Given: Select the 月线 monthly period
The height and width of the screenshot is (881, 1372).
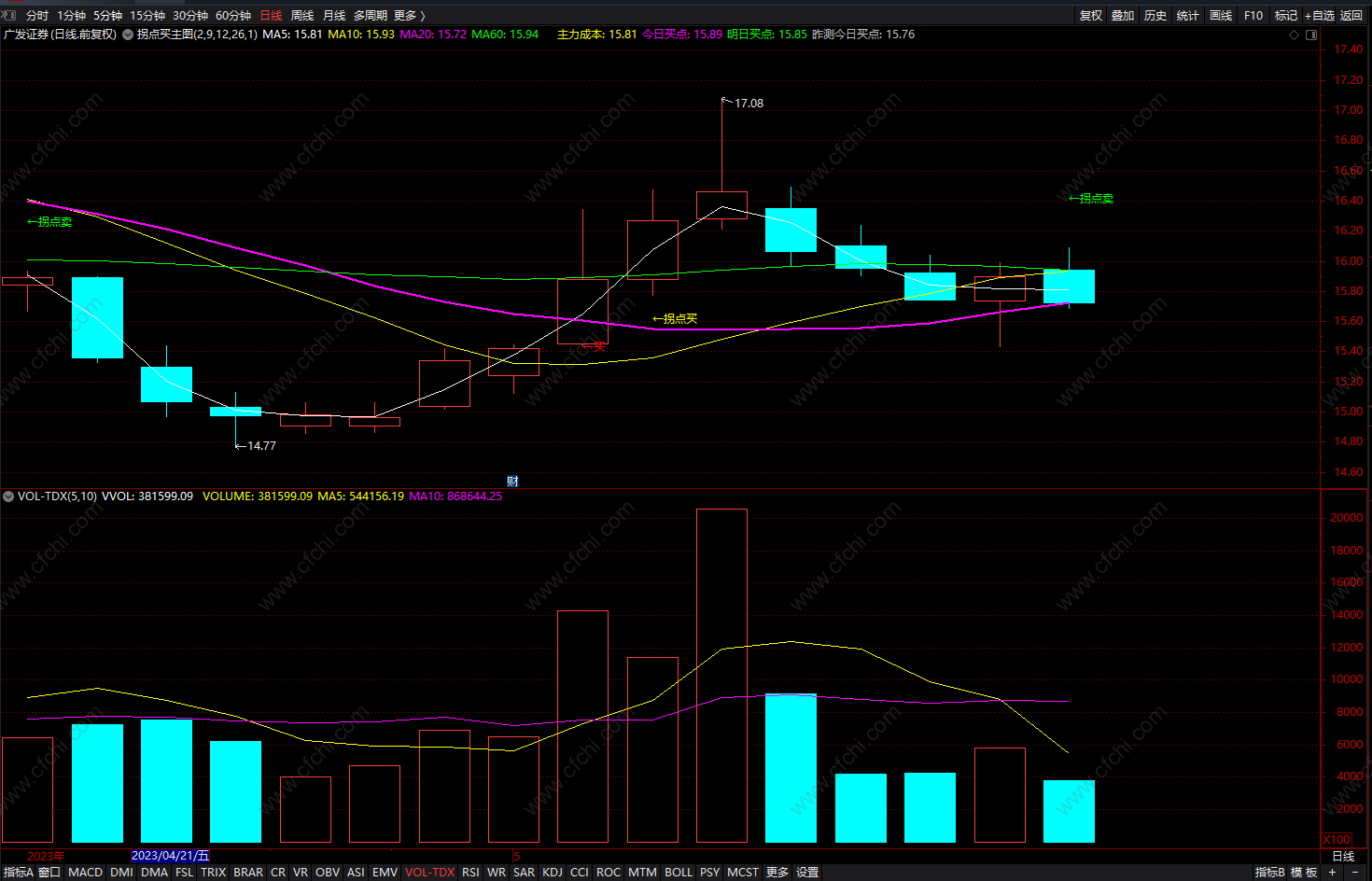Looking at the screenshot, I should [334, 16].
